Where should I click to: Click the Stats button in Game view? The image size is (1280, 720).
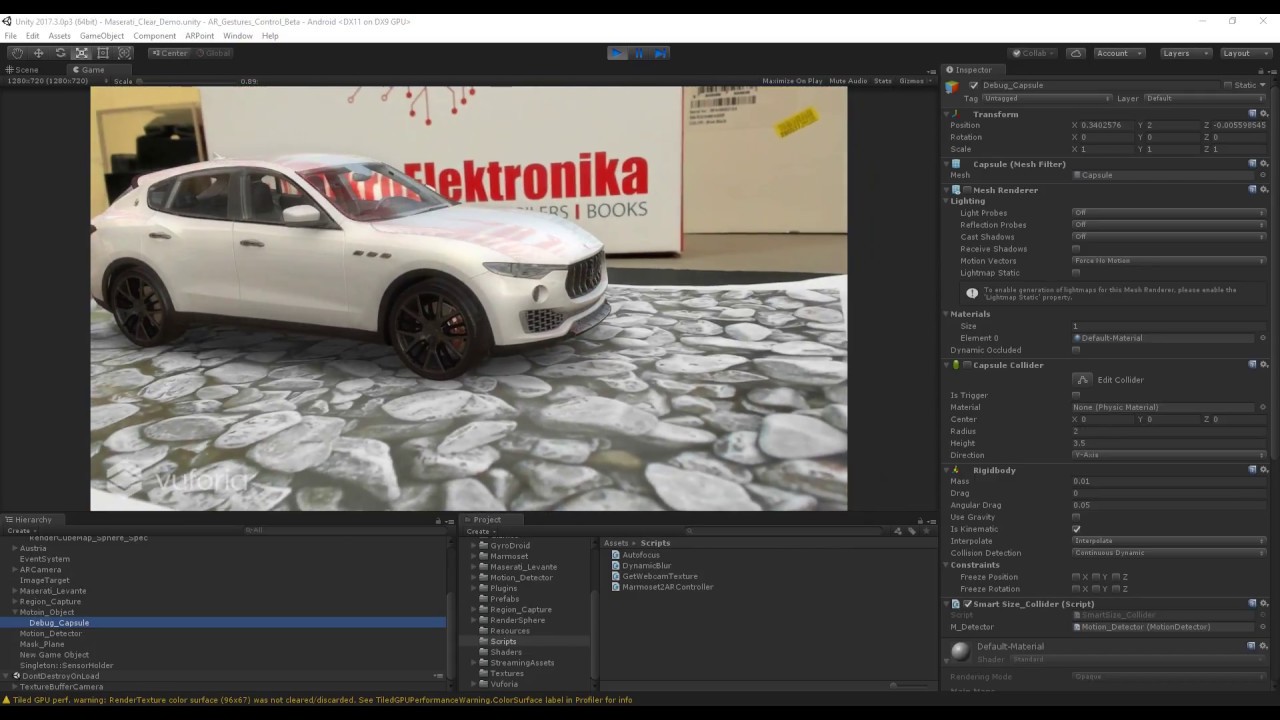883,81
